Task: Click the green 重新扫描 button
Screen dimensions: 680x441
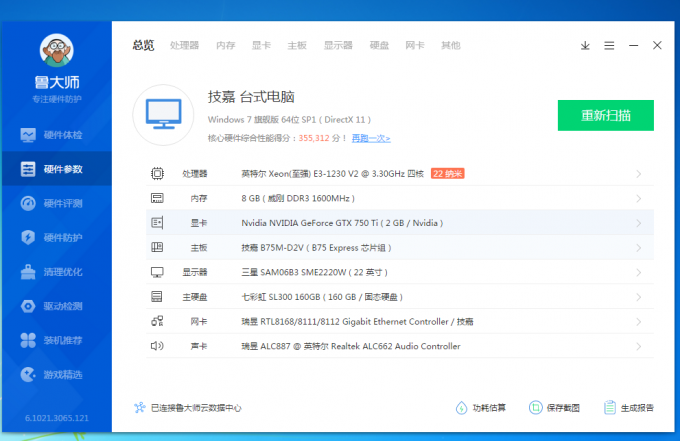Action: coord(605,115)
